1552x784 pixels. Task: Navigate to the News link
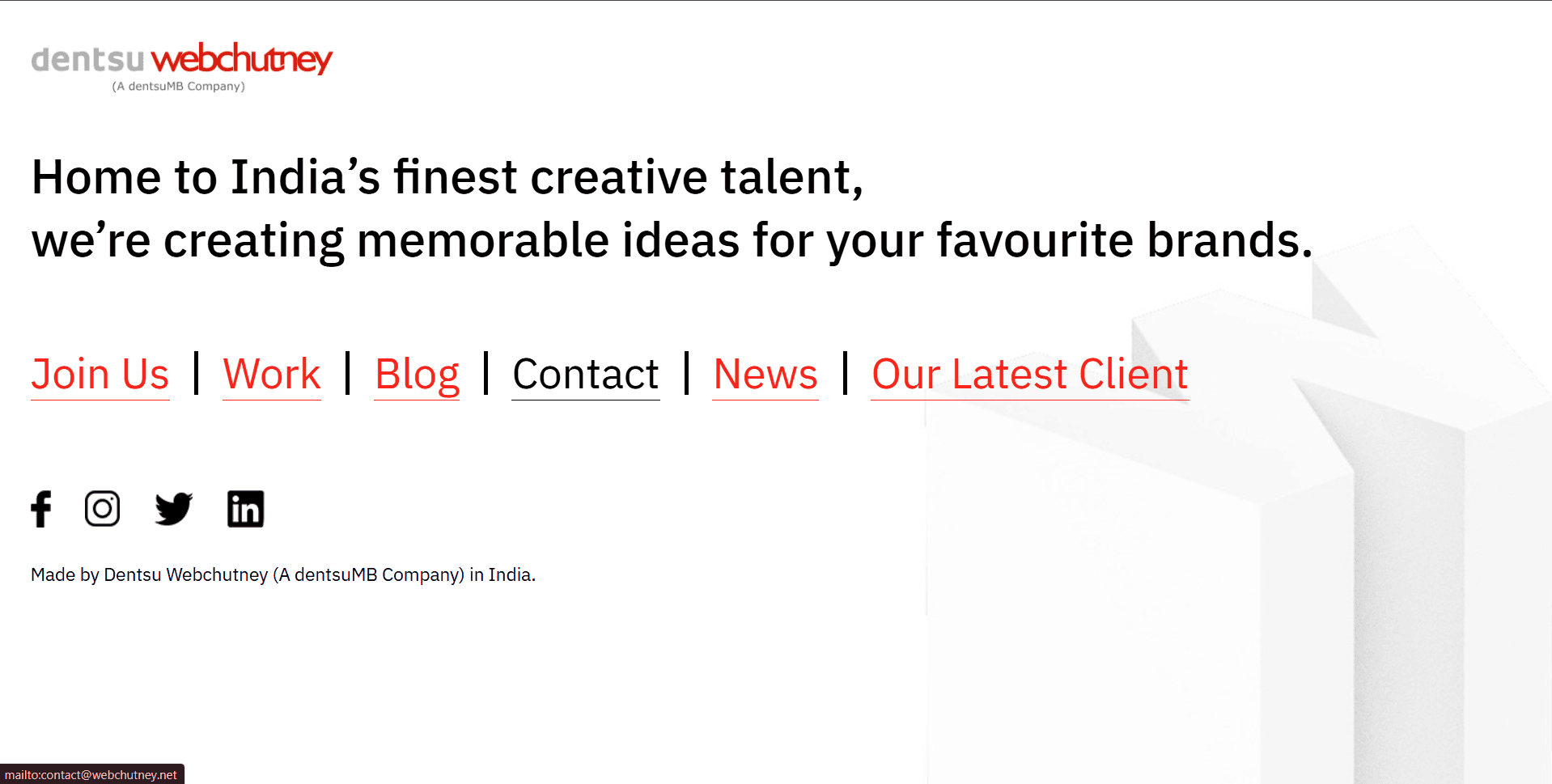click(x=765, y=375)
